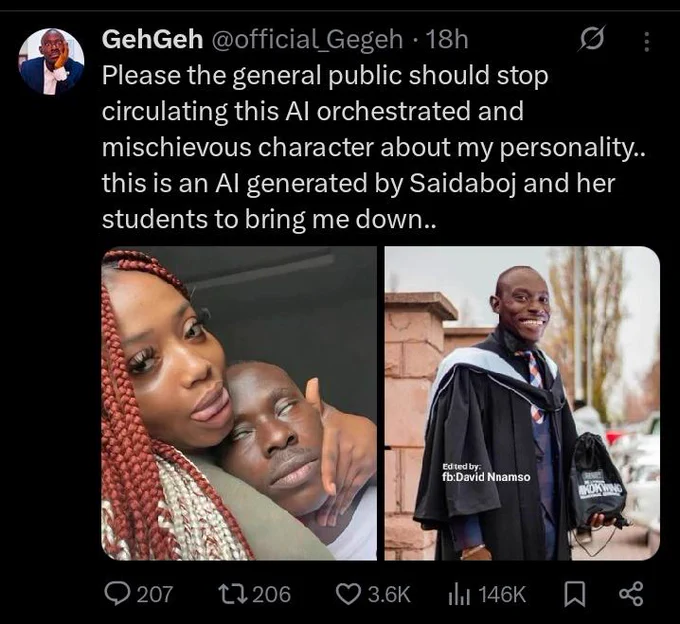Tap the retweet icon

tap(232, 594)
